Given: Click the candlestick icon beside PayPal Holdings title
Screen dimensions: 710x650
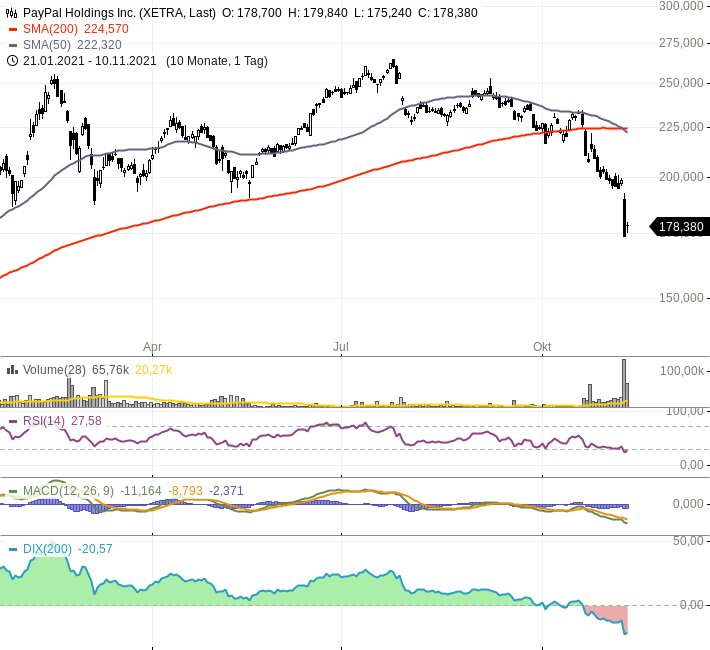Looking at the screenshot, I should coord(11,13).
